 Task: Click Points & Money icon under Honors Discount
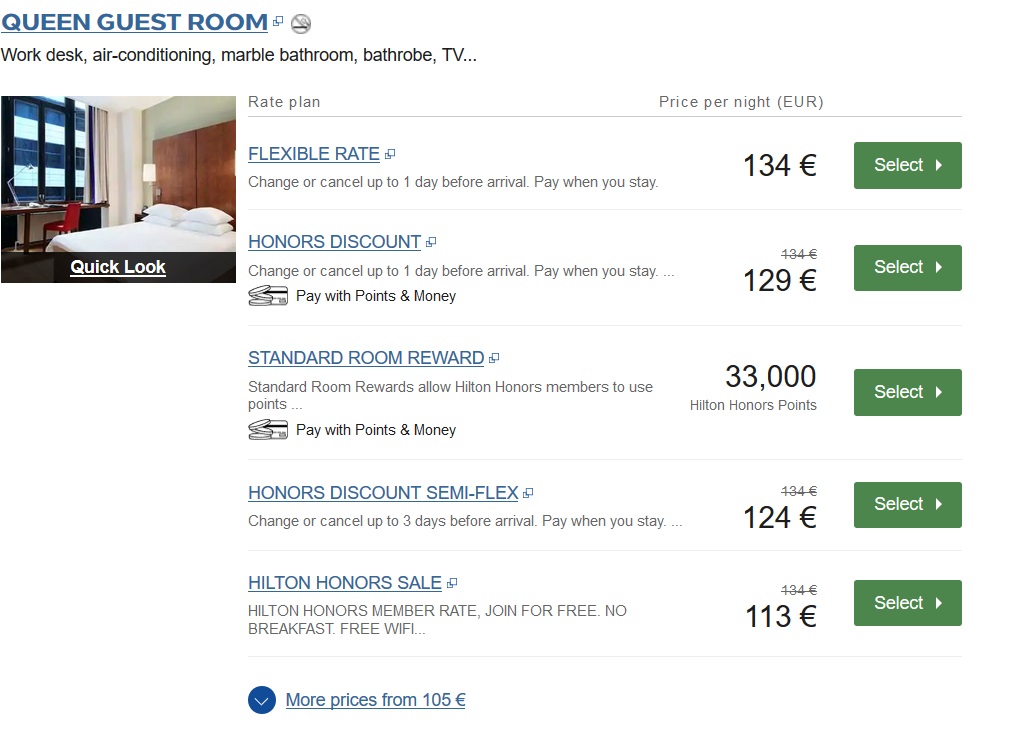tap(267, 296)
